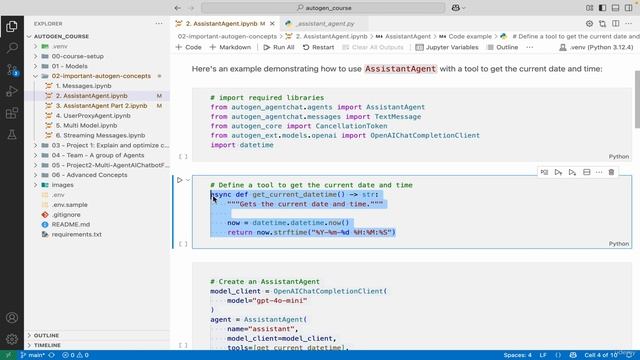Split the editor right
This screenshot has width=640, height=360.
616,24
